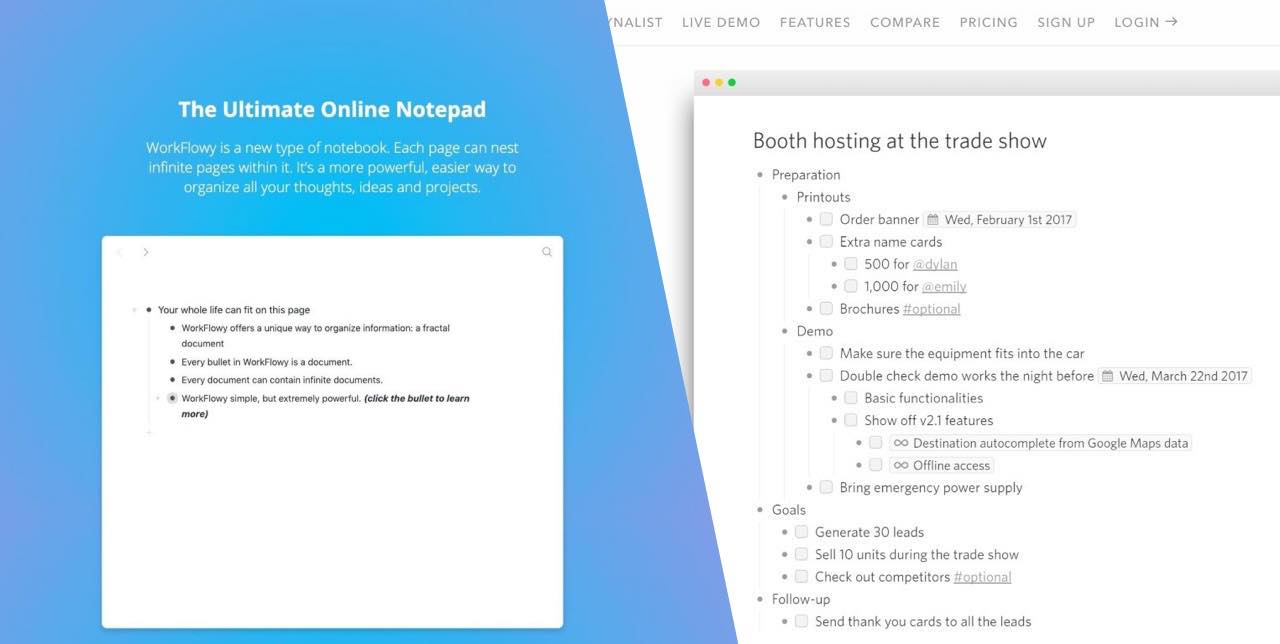Open the search icon in the demo notepad
The width and height of the screenshot is (1280, 644).
coord(546,252)
